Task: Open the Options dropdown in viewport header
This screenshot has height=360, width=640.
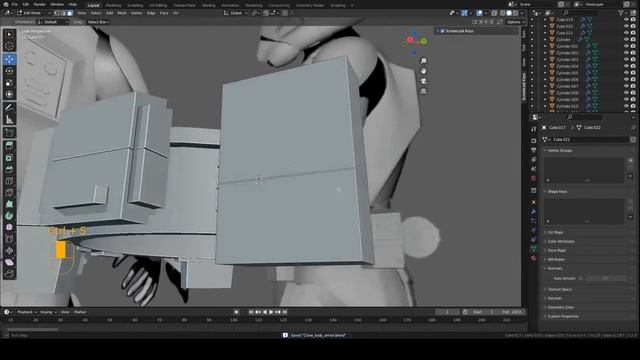Action: pos(515,22)
